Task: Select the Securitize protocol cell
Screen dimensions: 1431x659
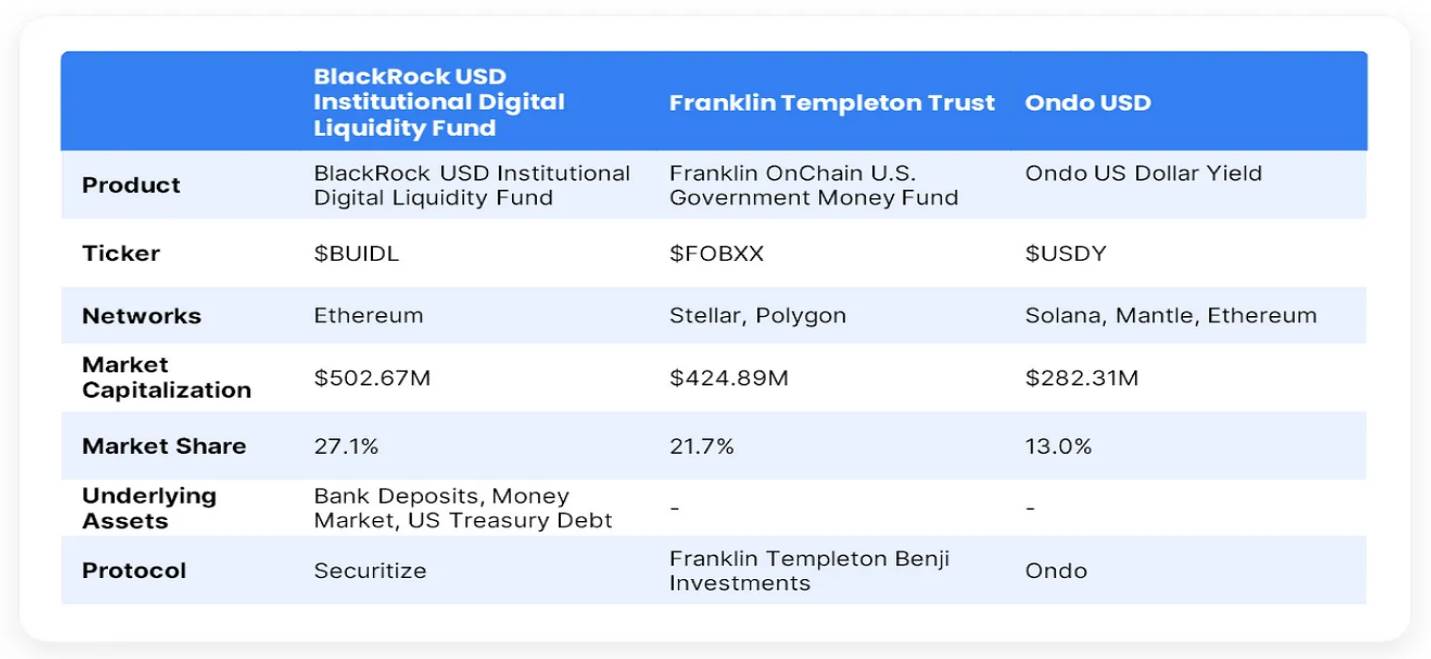Action: tap(370, 571)
